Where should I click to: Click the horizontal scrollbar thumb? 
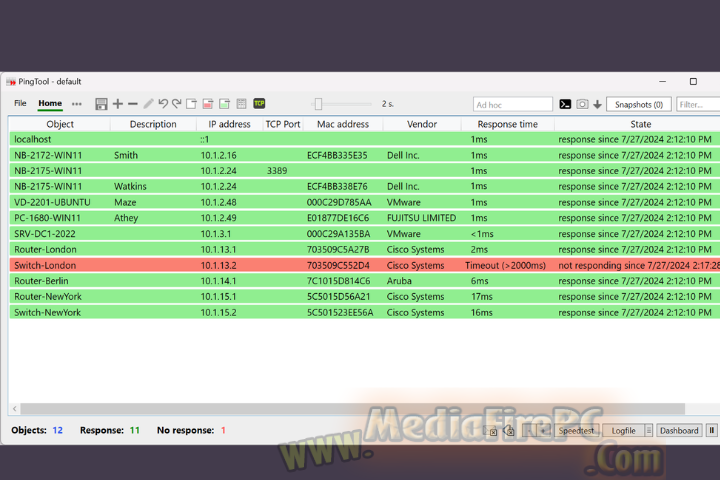pos(353,408)
